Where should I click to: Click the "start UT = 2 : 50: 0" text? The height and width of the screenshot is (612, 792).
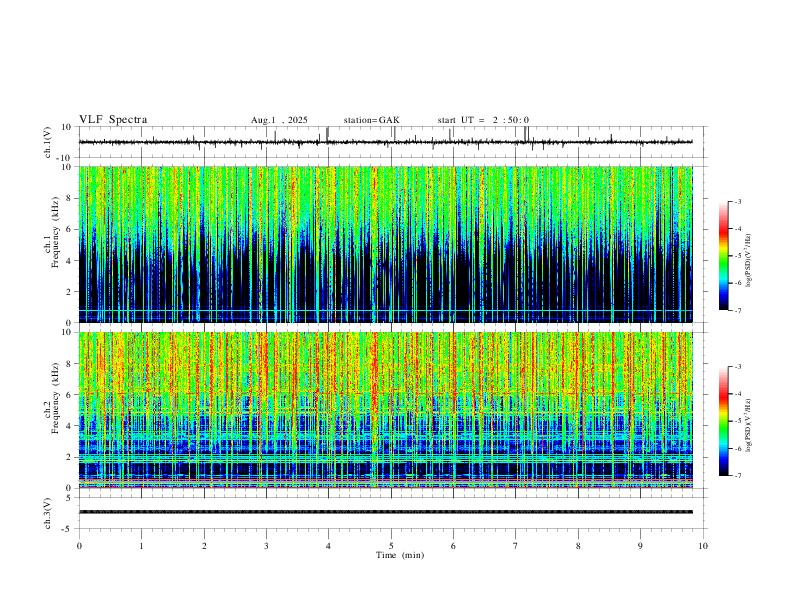(x=483, y=120)
